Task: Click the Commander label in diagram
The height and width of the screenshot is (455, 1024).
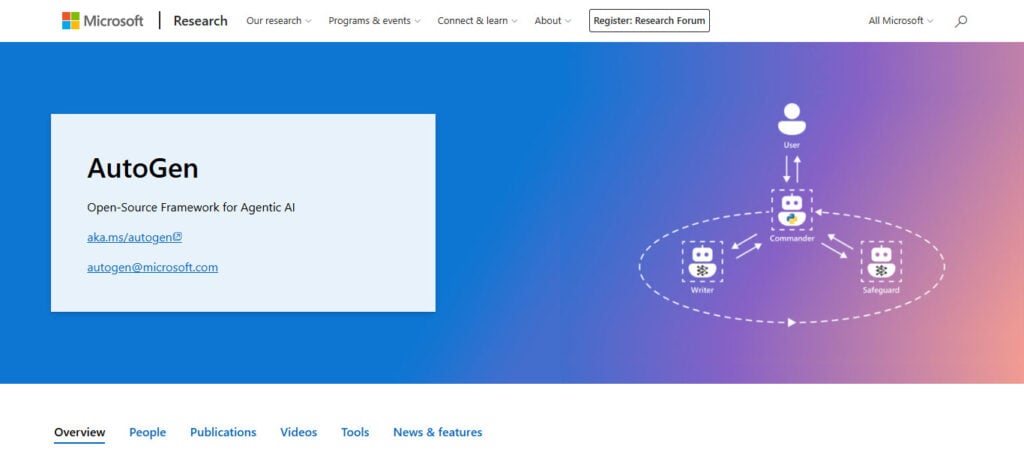Action: [x=792, y=239]
